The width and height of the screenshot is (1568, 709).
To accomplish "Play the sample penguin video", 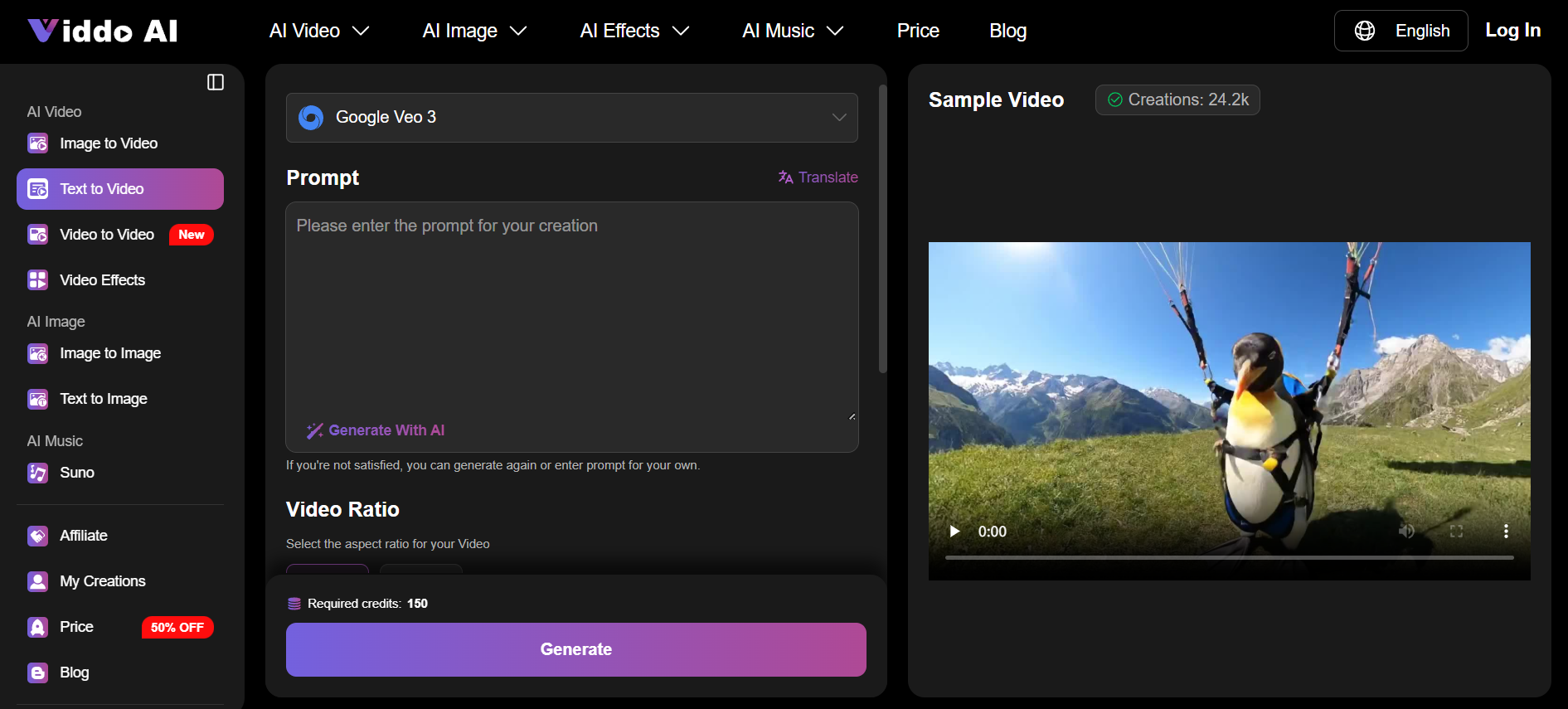I will [x=954, y=532].
